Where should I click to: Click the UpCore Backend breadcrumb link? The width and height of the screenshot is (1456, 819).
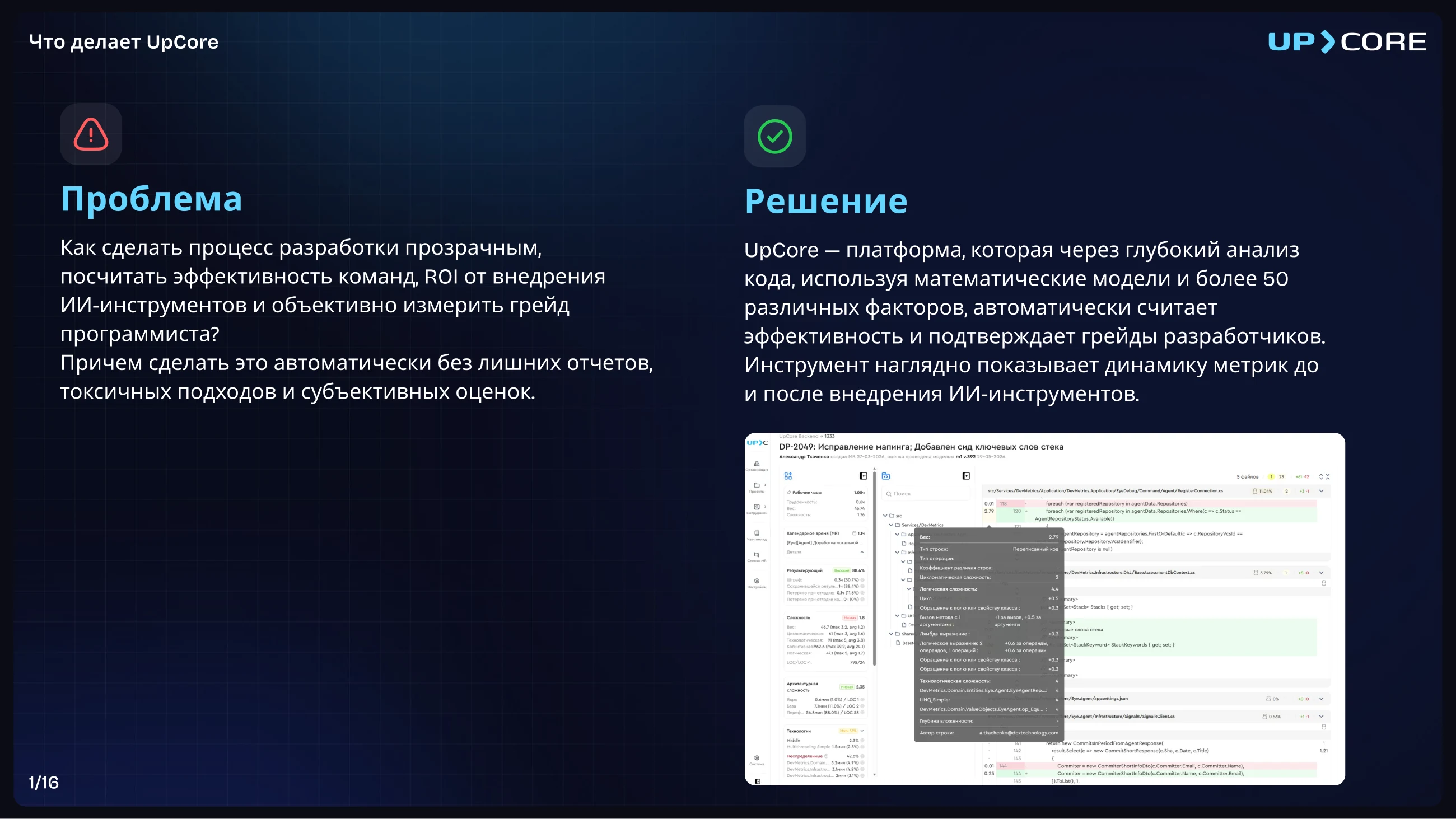(798, 436)
